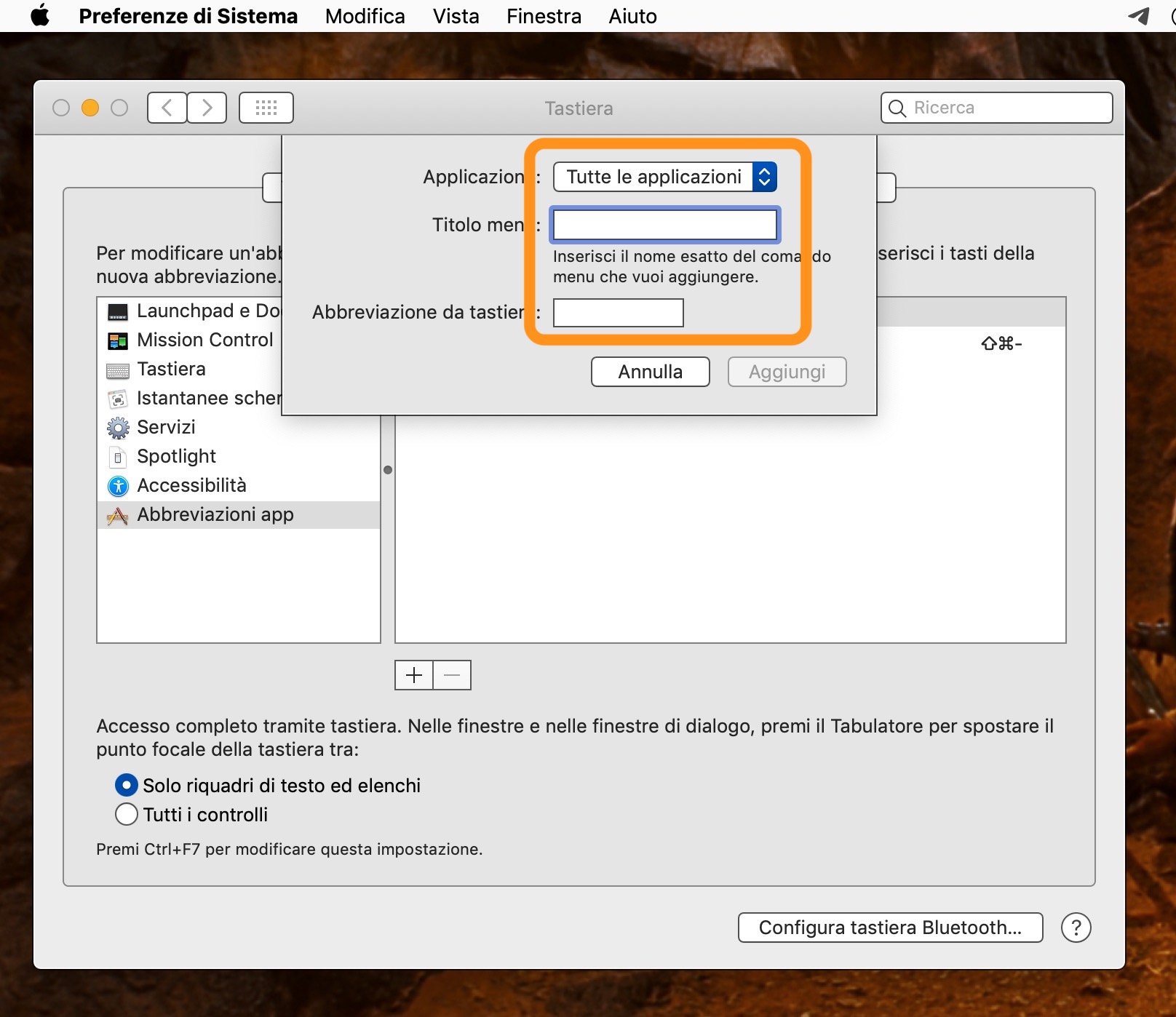Select the Mission Control icon

pyautogui.click(x=118, y=340)
